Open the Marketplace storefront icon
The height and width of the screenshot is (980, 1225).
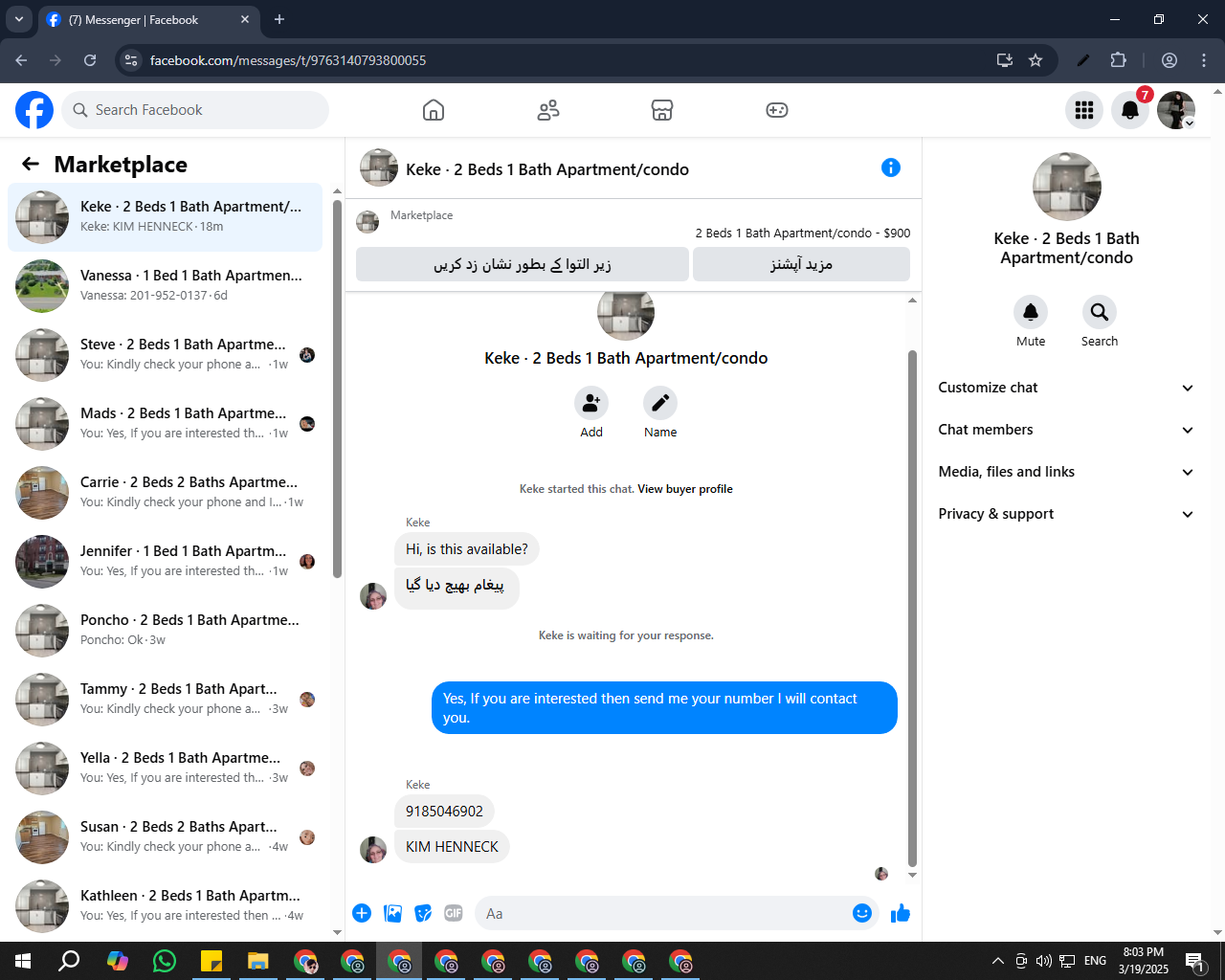click(x=662, y=110)
